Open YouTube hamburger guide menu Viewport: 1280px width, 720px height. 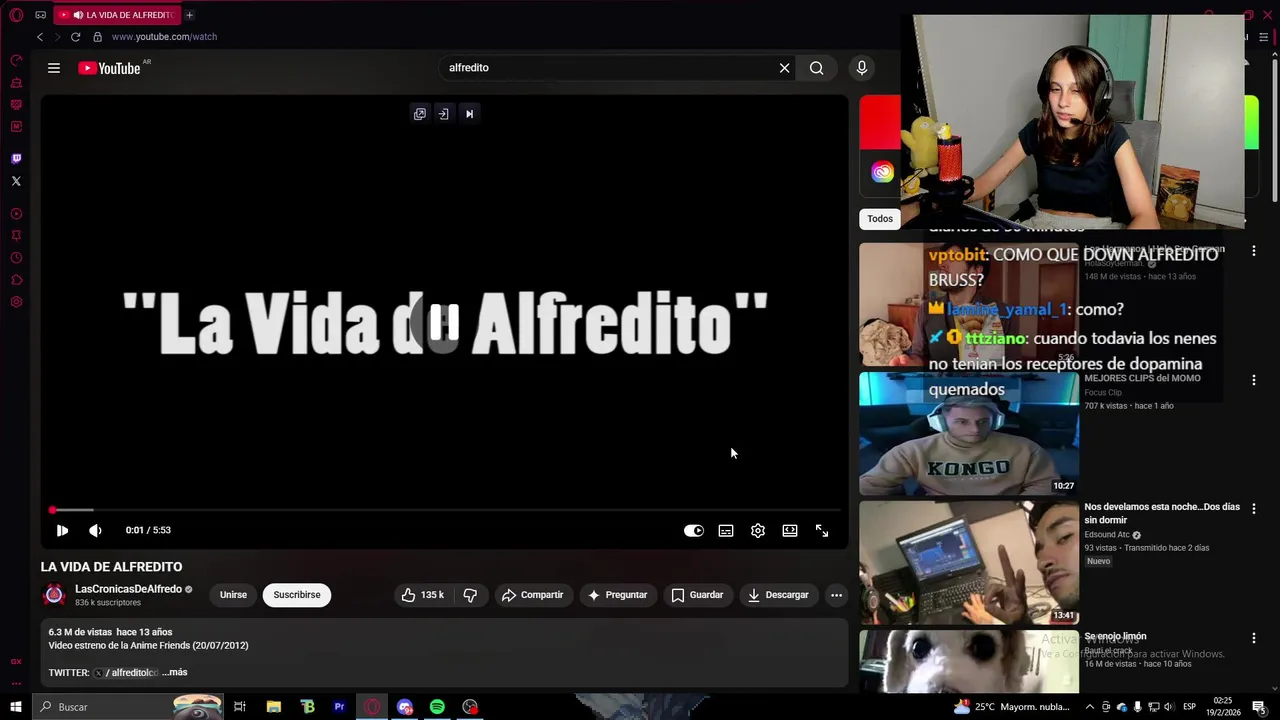coord(54,68)
